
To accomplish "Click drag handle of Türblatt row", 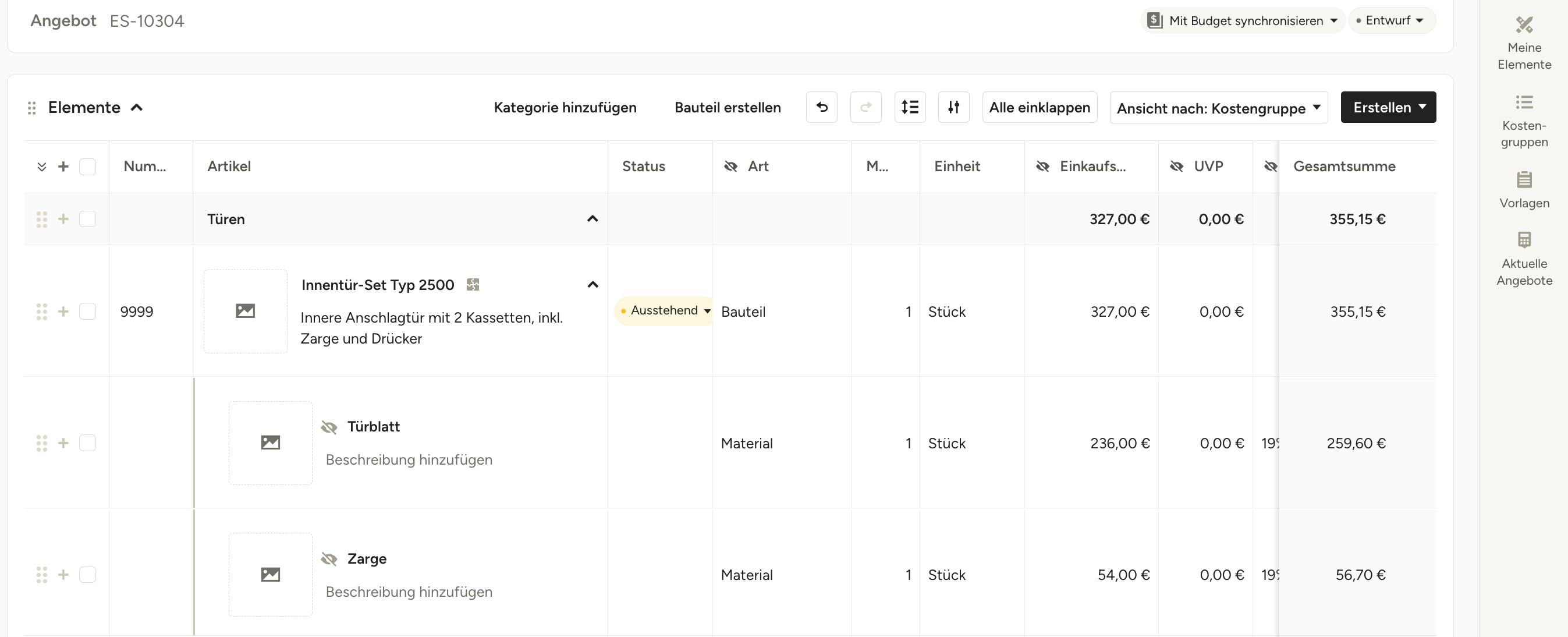I will (41, 443).
